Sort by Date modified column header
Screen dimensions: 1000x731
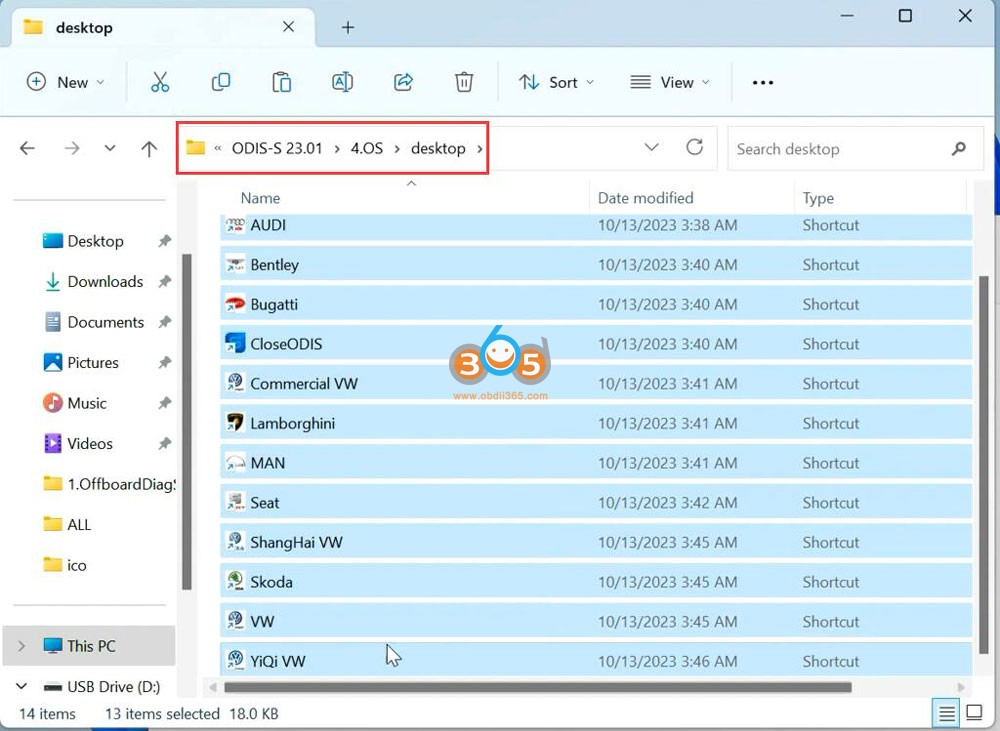645,198
